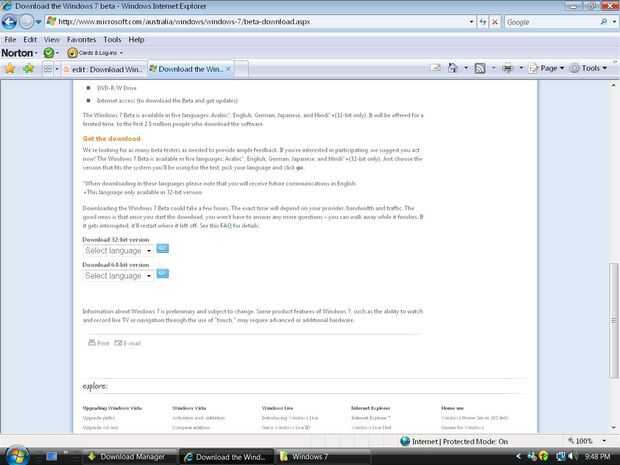The height and width of the screenshot is (465, 620).
Task: Switch to the 'edit : Download Win...' tab
Action: 104,69
